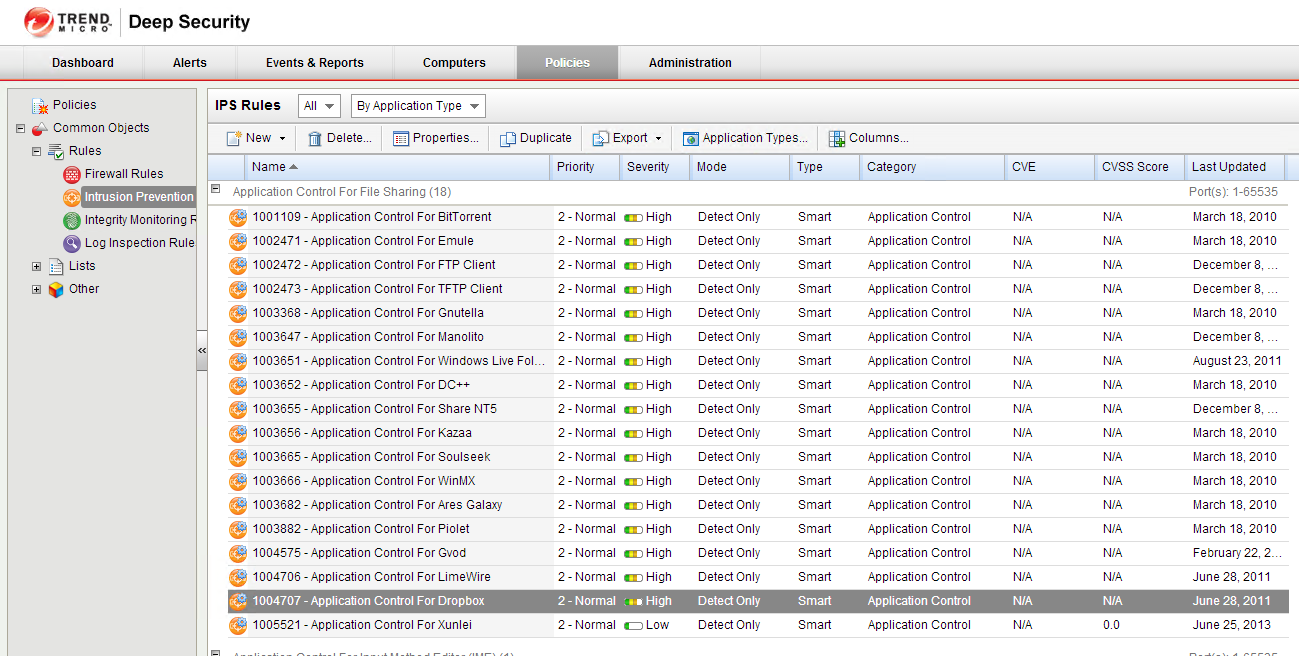Collapse the left sidebar with the splitter arrow
Image resolution: width=1299 pixels, height=656 pixels.
click(x=202, y=351)
